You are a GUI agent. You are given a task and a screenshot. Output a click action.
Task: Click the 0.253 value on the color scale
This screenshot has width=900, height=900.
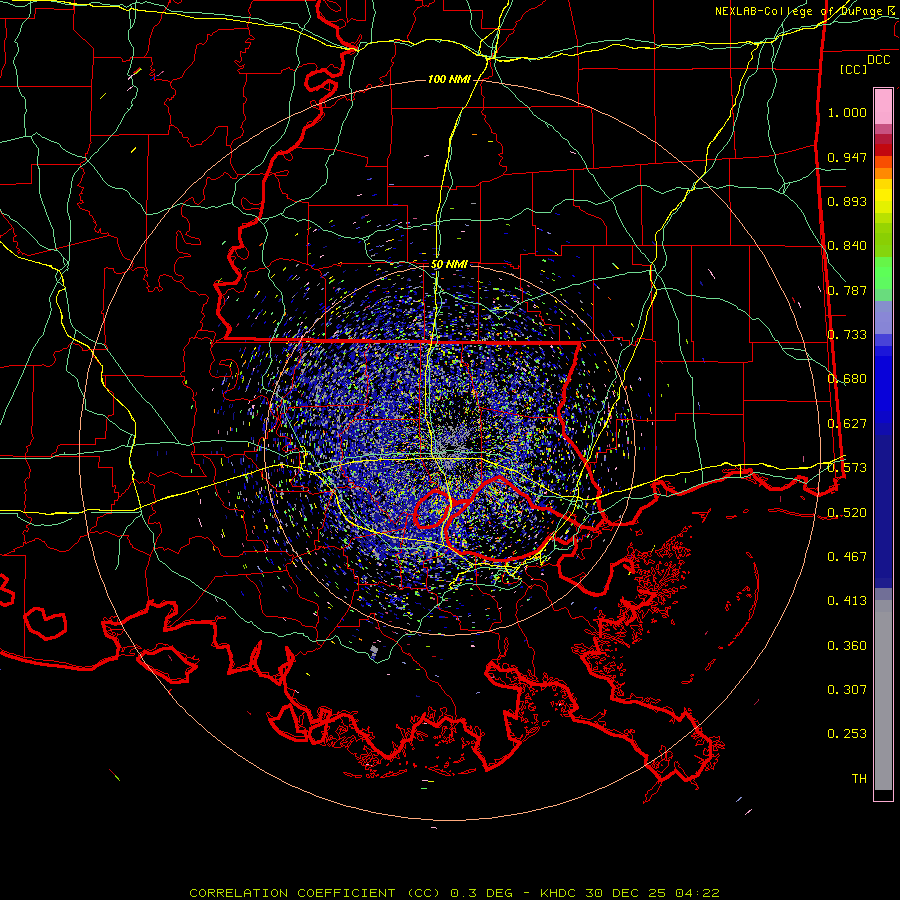click(x=847, y=734)
